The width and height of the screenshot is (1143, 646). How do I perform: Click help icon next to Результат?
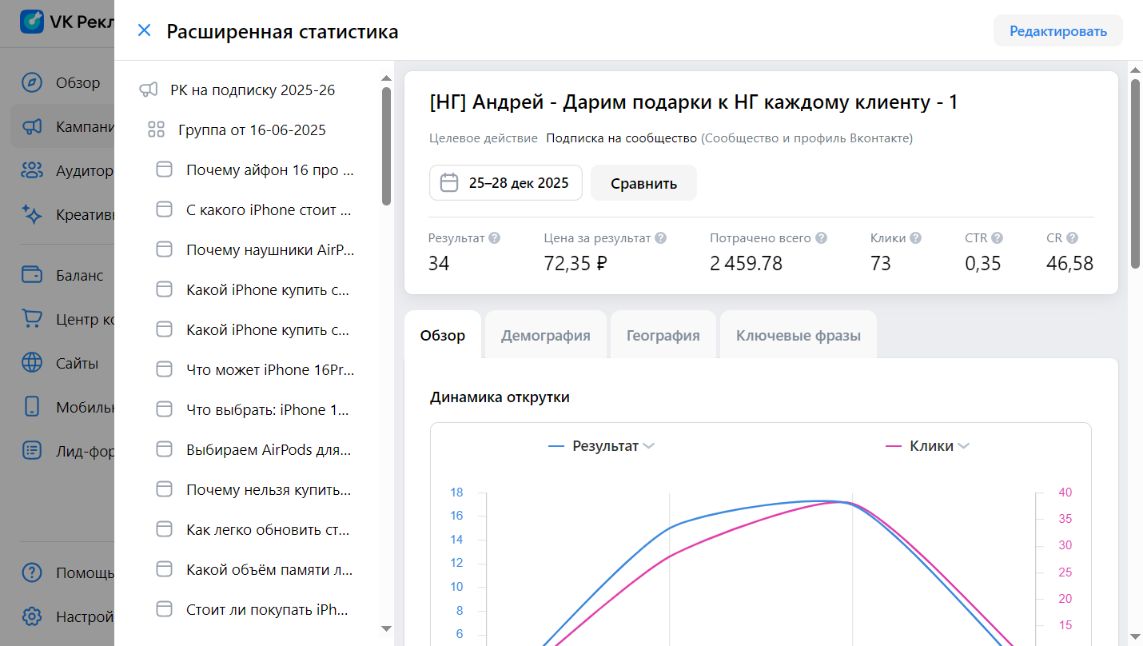tap(494, 238)
